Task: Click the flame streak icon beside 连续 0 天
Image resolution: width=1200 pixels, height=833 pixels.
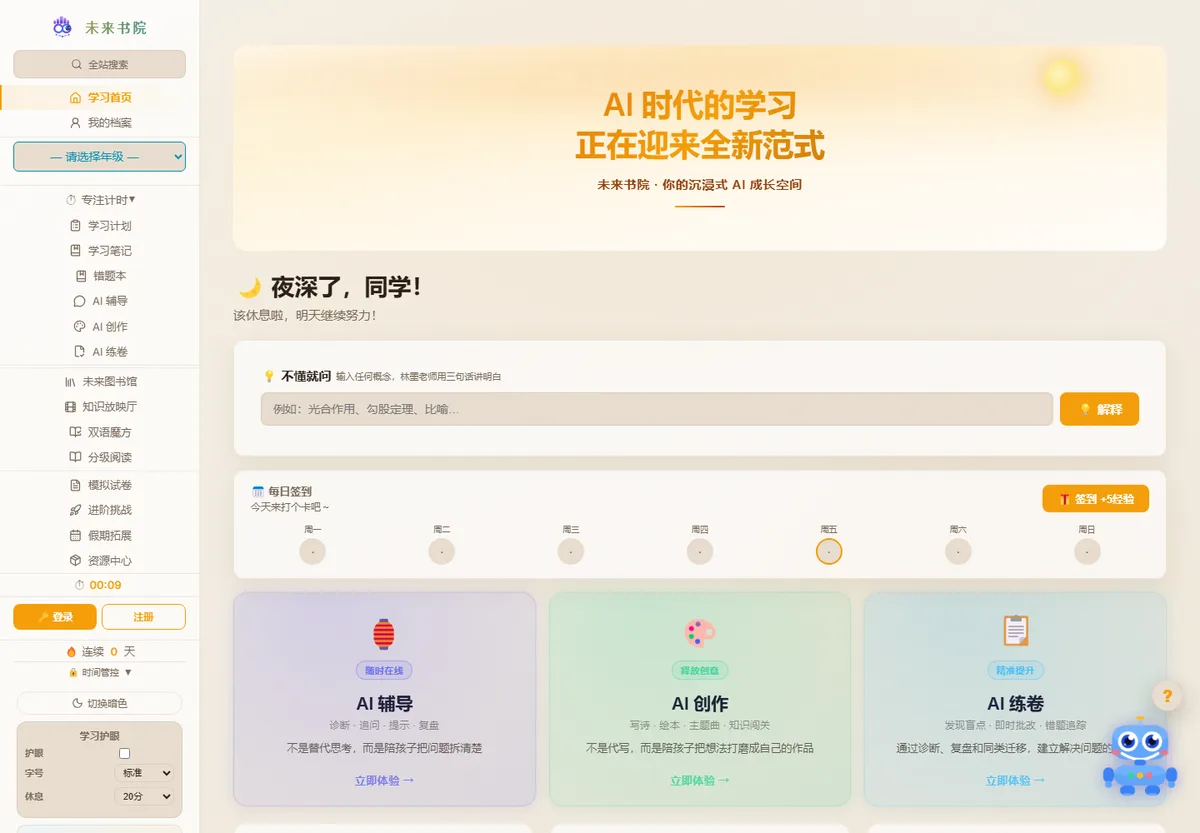Action: (71, 651)
